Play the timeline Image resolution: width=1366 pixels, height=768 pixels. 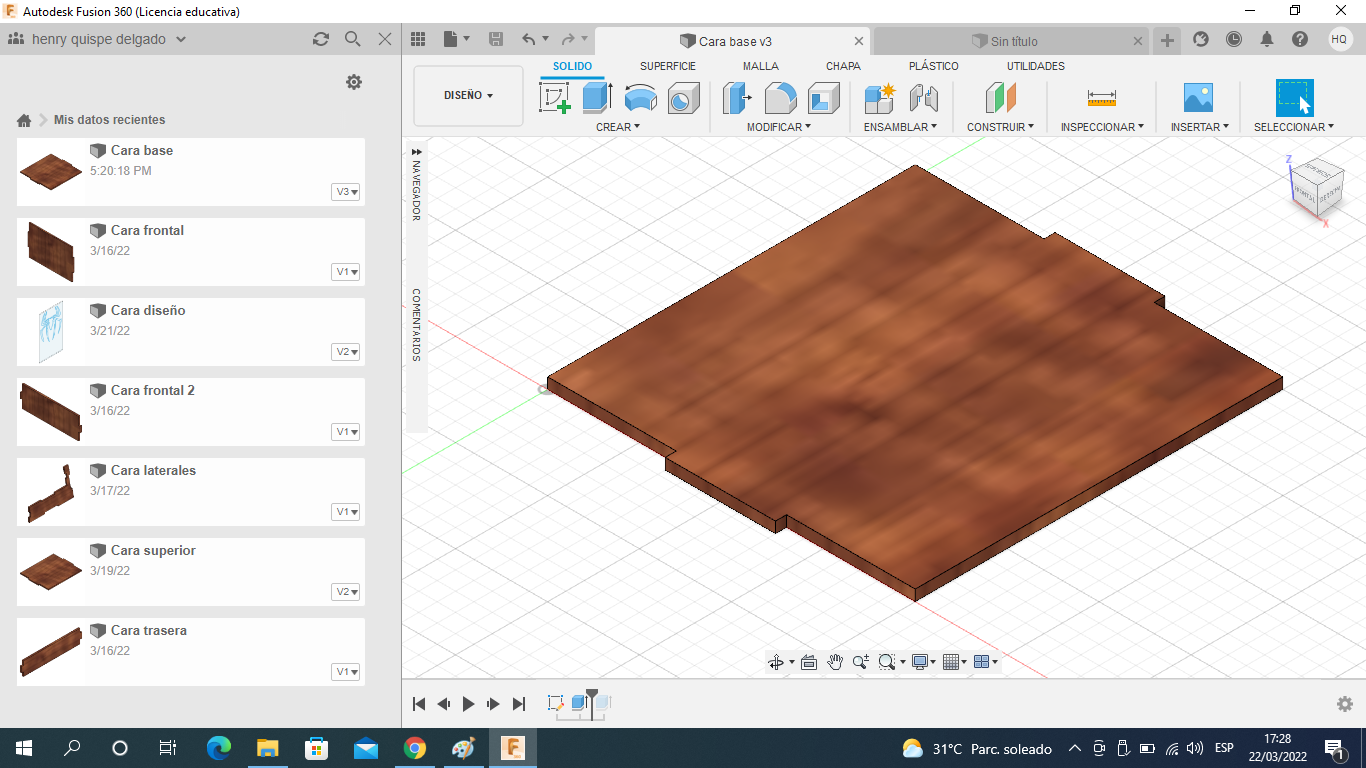468,704
